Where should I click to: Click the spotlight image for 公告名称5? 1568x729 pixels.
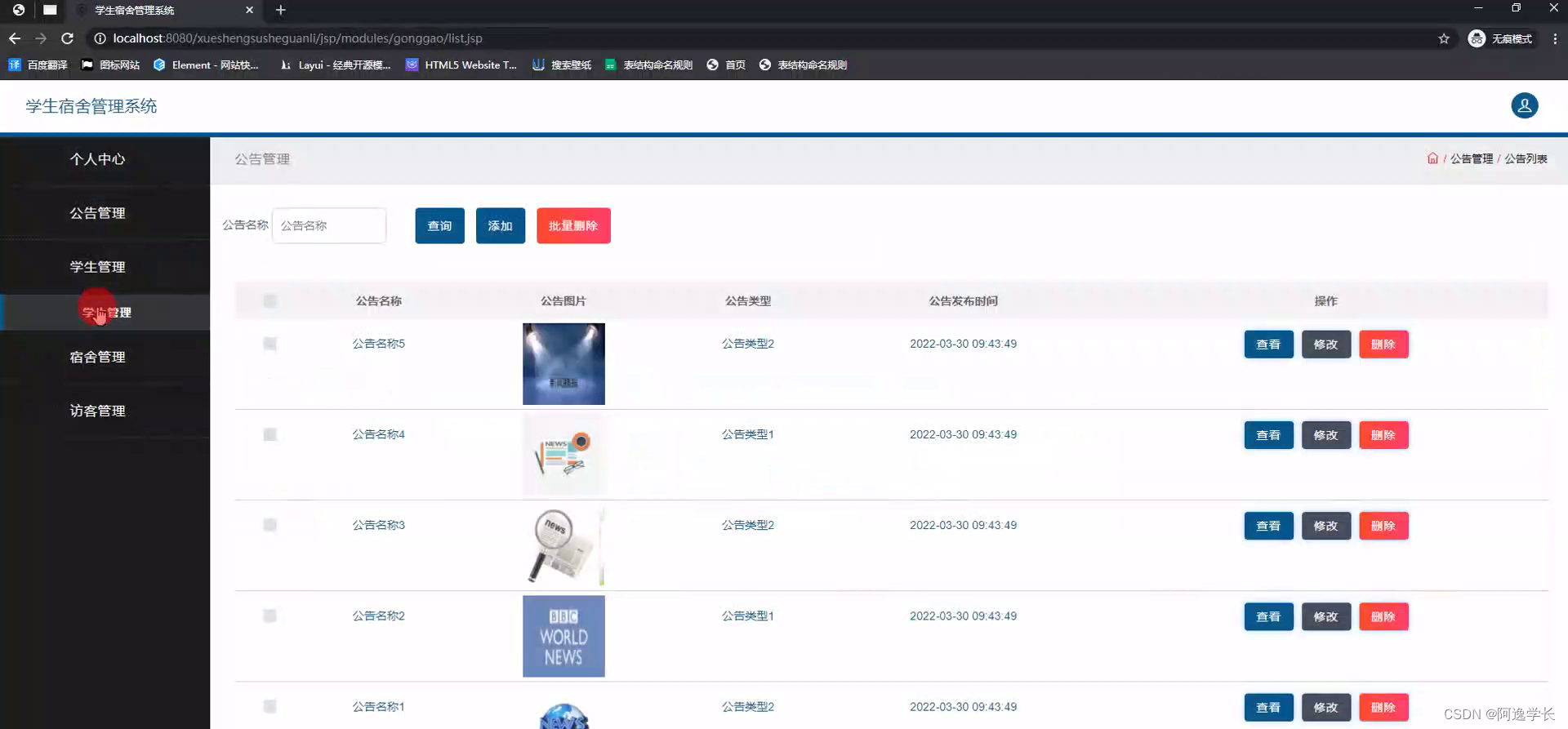click(563, 364)
